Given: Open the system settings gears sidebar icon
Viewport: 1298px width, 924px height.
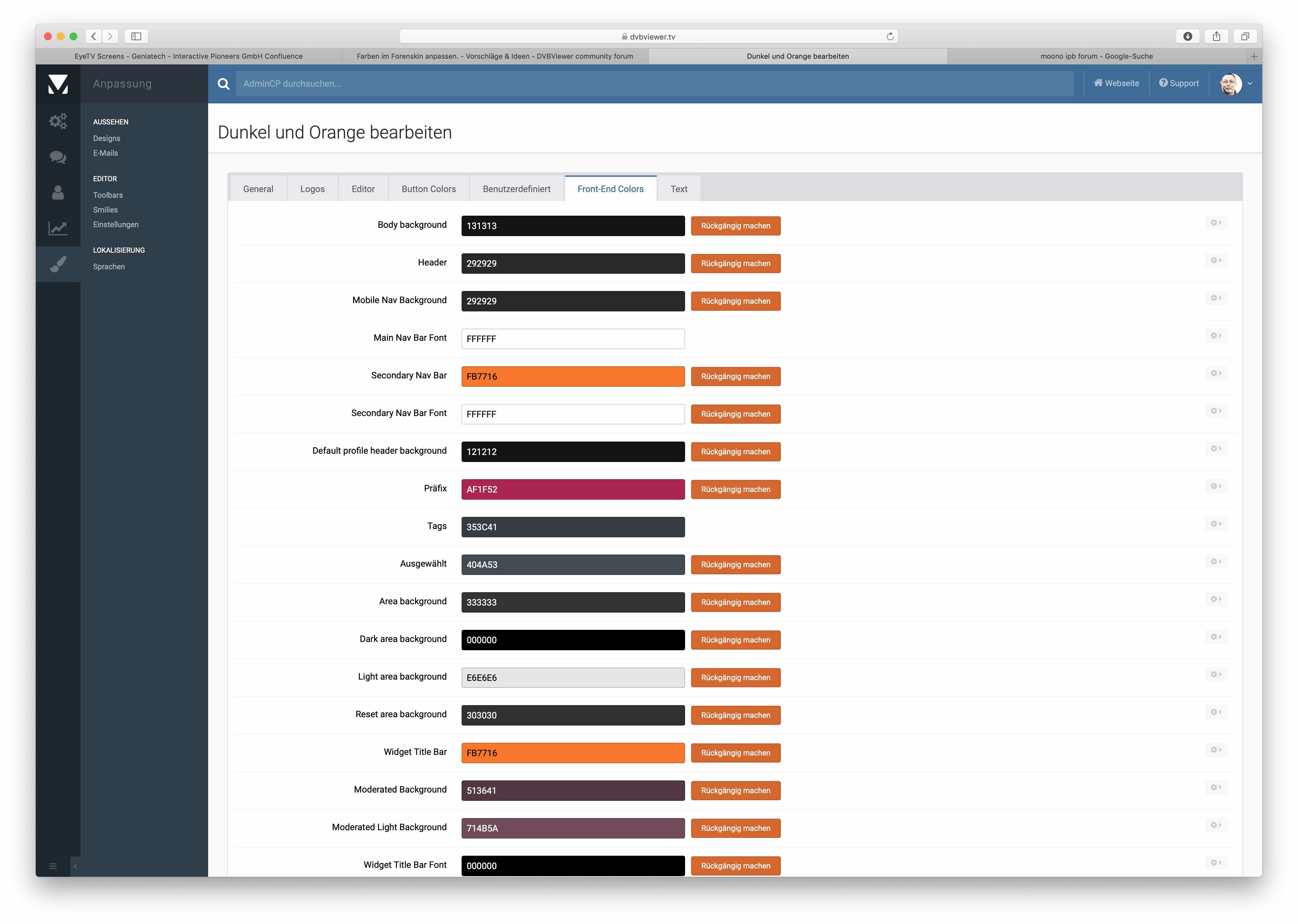Looking at the screenshot, I should coord(57,121).
